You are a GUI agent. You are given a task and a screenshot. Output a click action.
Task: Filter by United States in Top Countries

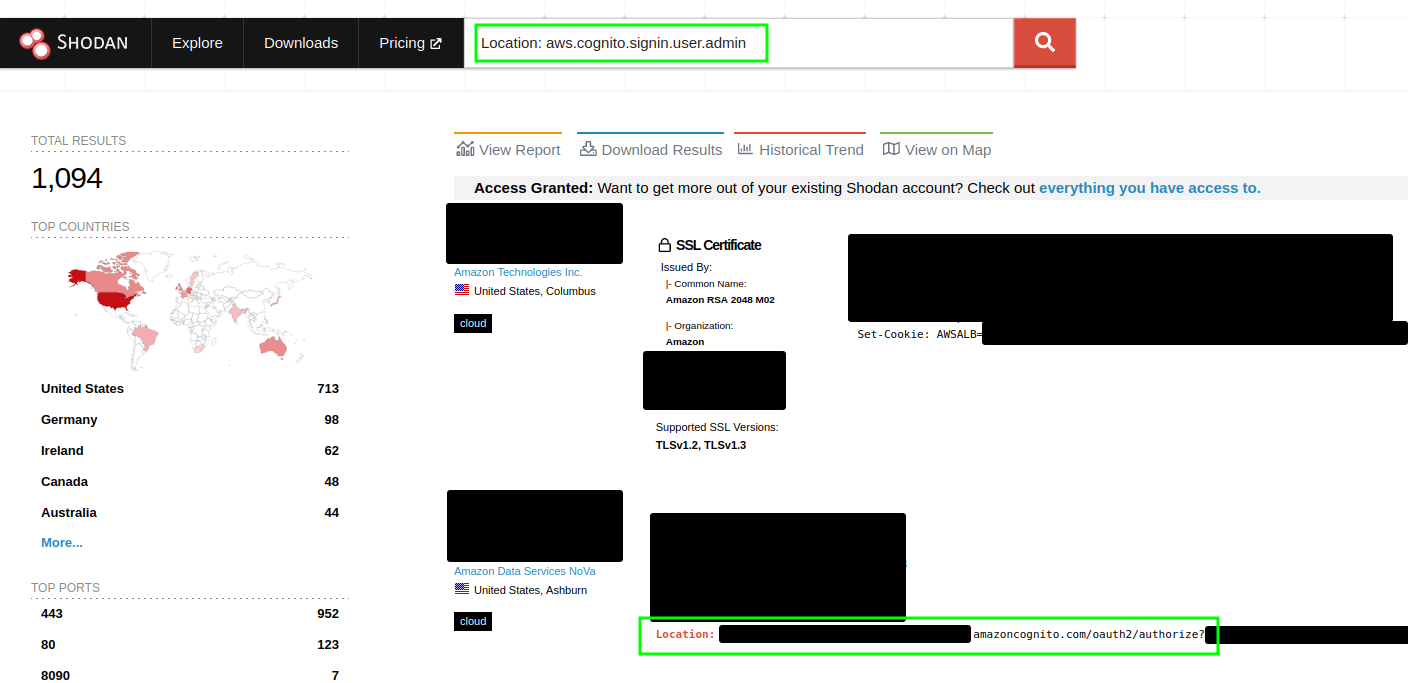(x=82, y=388)
